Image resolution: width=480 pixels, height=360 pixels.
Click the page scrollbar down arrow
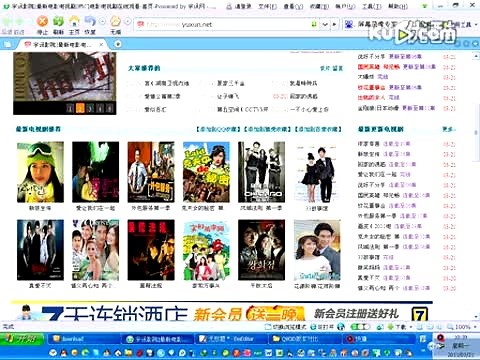click(476, 316)
